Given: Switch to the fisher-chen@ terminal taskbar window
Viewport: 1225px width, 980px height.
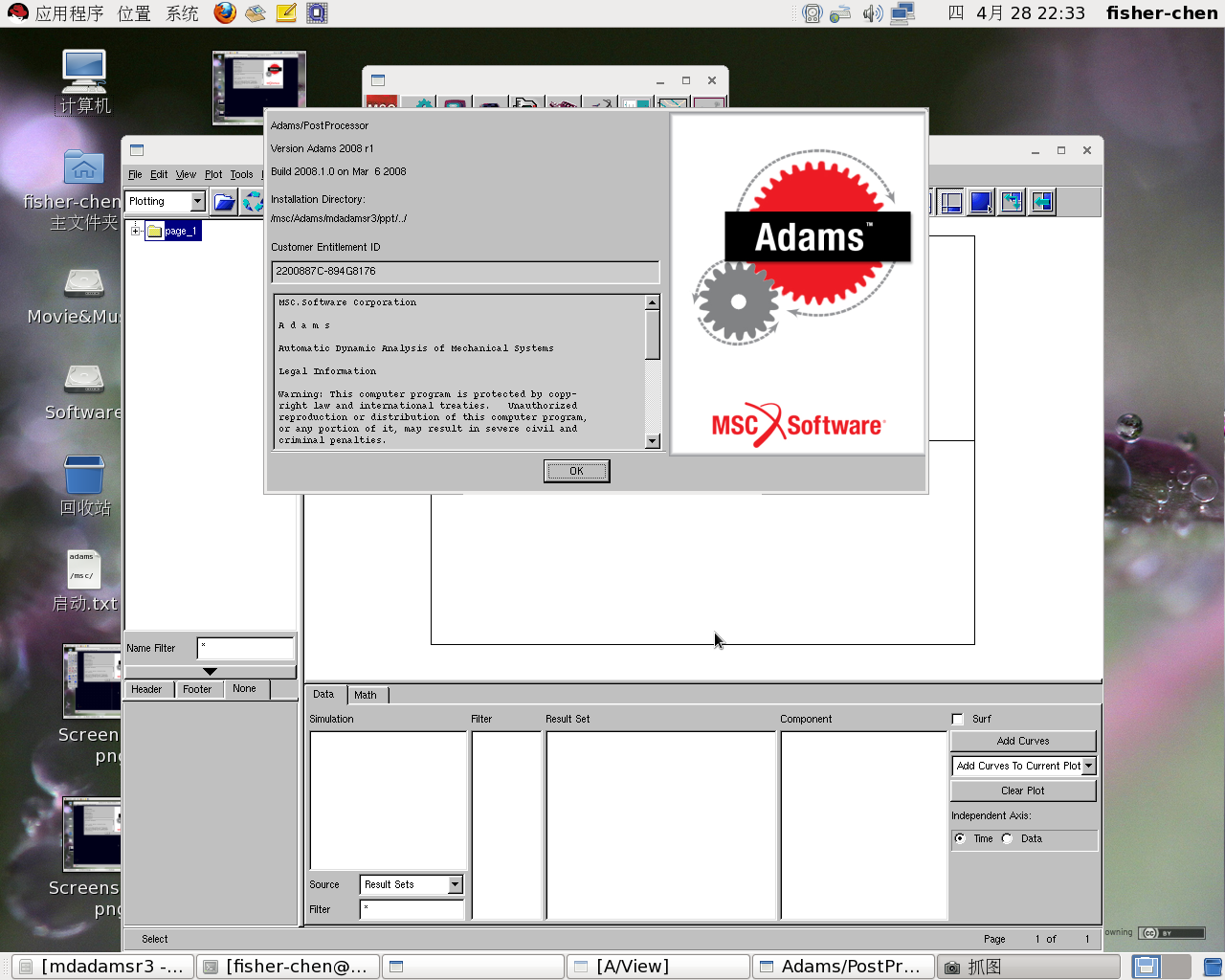Looking at the screenshot, I should coord(288,967).
